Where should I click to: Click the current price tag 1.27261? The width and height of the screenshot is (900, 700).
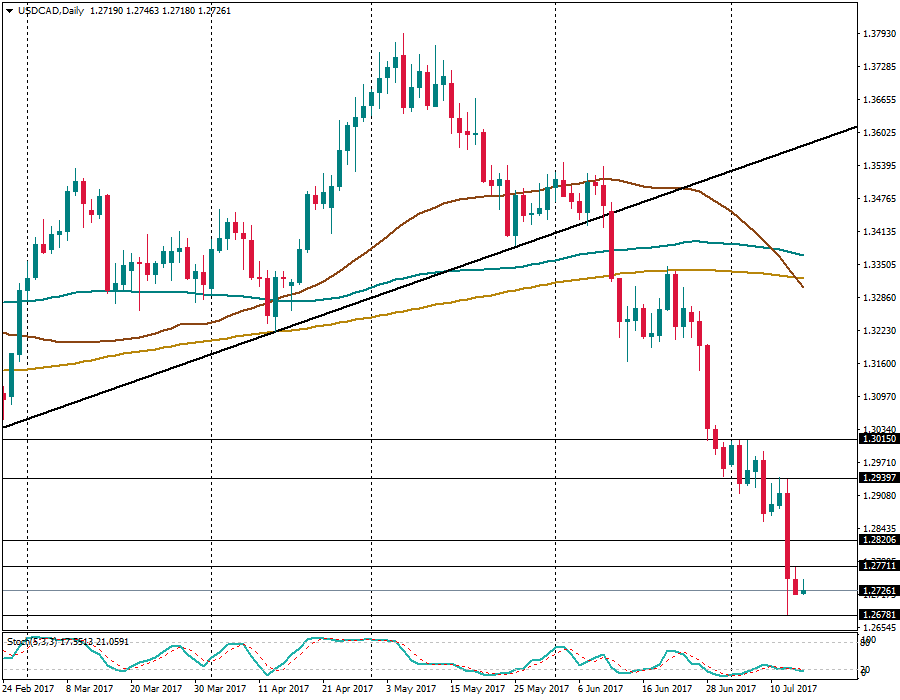click(879, 591)
